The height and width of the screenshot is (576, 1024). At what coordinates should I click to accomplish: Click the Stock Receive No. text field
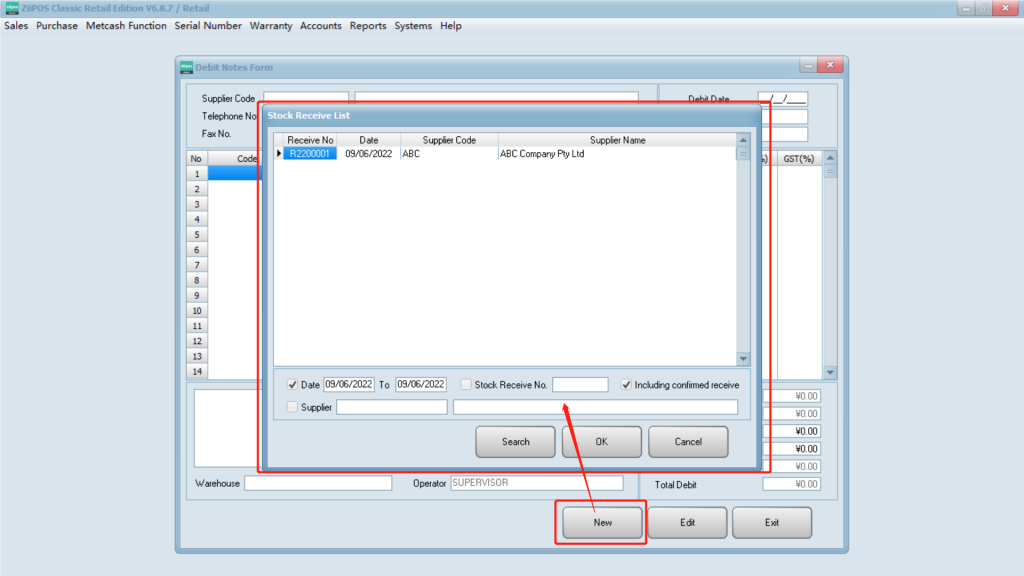pos(580,384)
